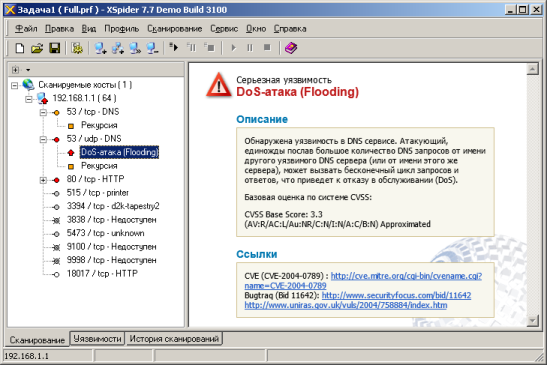Select 18017 / tcp - HTTP entry
Screen dimensions: 547x365
[x=102, y=273]
